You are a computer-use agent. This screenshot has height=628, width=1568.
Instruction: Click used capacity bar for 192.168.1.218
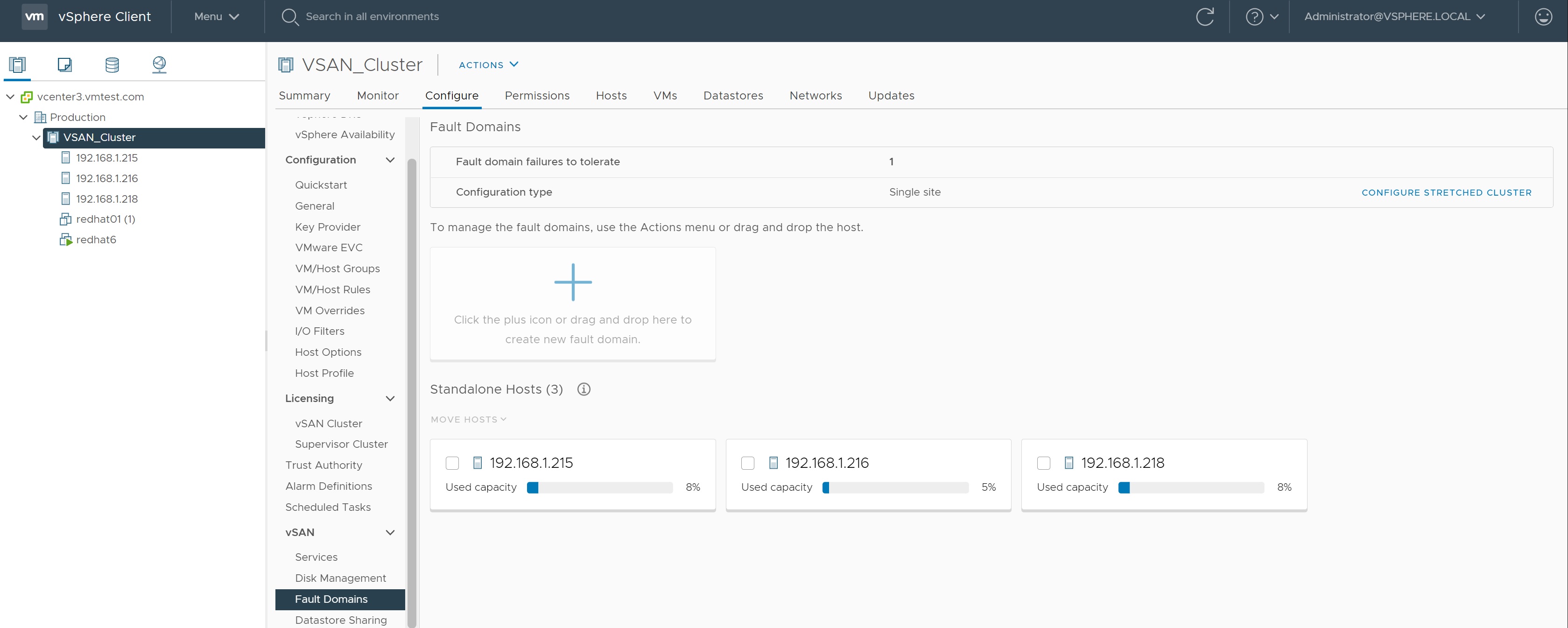tap(1191, 487)
